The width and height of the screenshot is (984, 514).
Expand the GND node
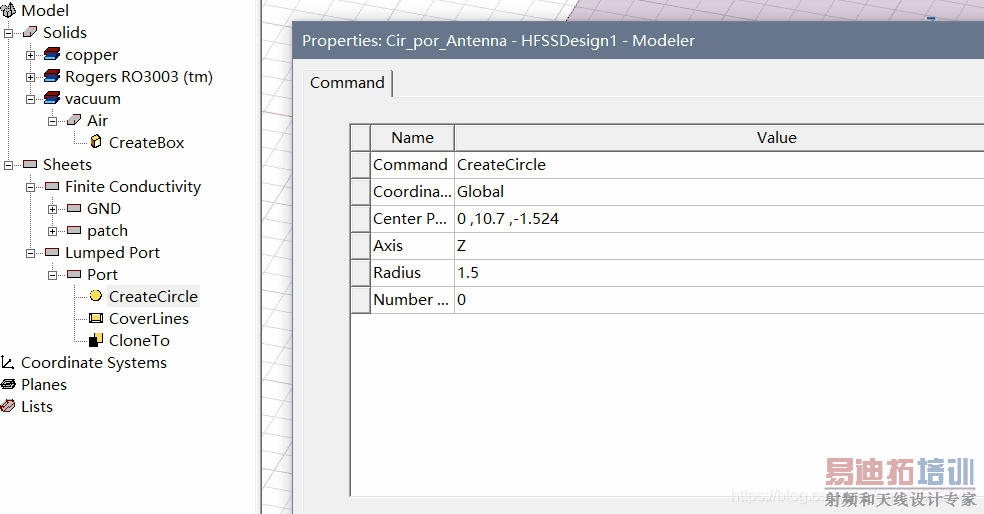click(x=52, y=209)
